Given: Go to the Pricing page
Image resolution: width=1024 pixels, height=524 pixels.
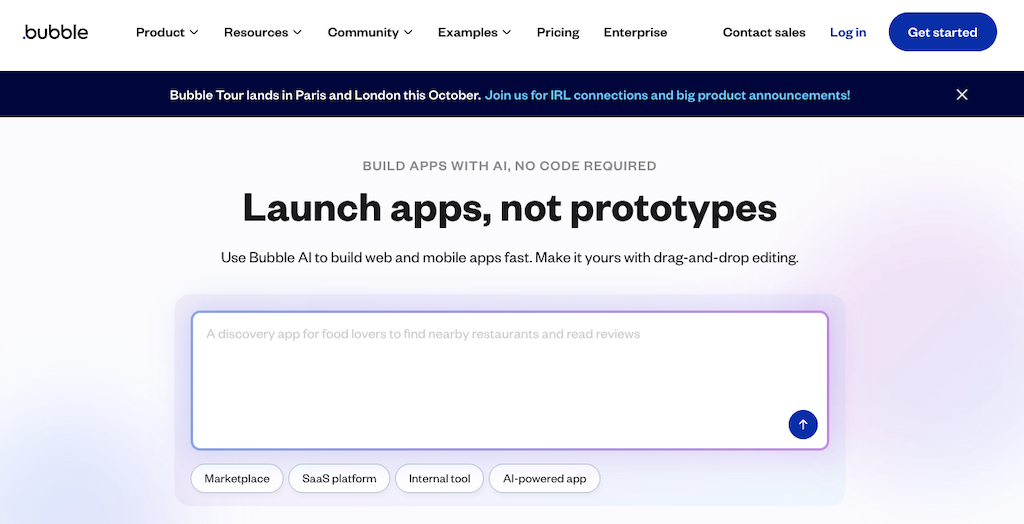Looking at the screenshot, I should click(558, 32).
